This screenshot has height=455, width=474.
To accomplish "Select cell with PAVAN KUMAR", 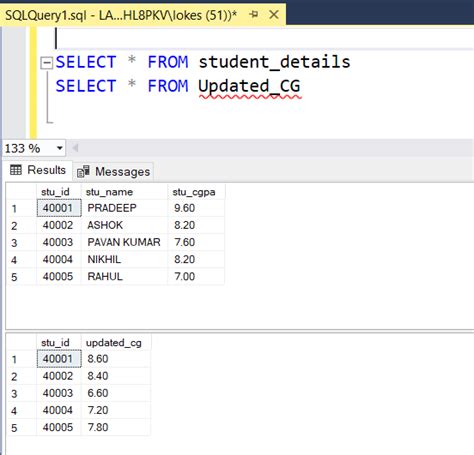I will pyautogui.click(x=124, y=242).
